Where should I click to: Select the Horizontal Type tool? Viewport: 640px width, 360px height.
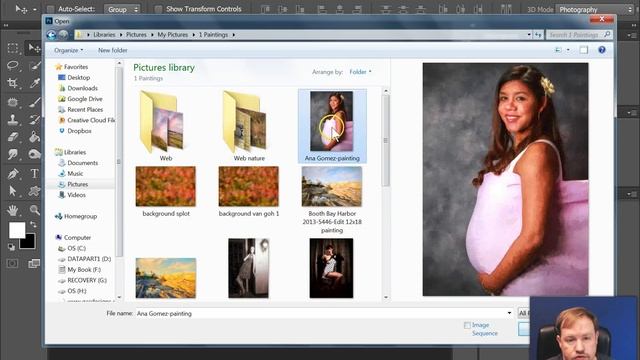(34, 173)
